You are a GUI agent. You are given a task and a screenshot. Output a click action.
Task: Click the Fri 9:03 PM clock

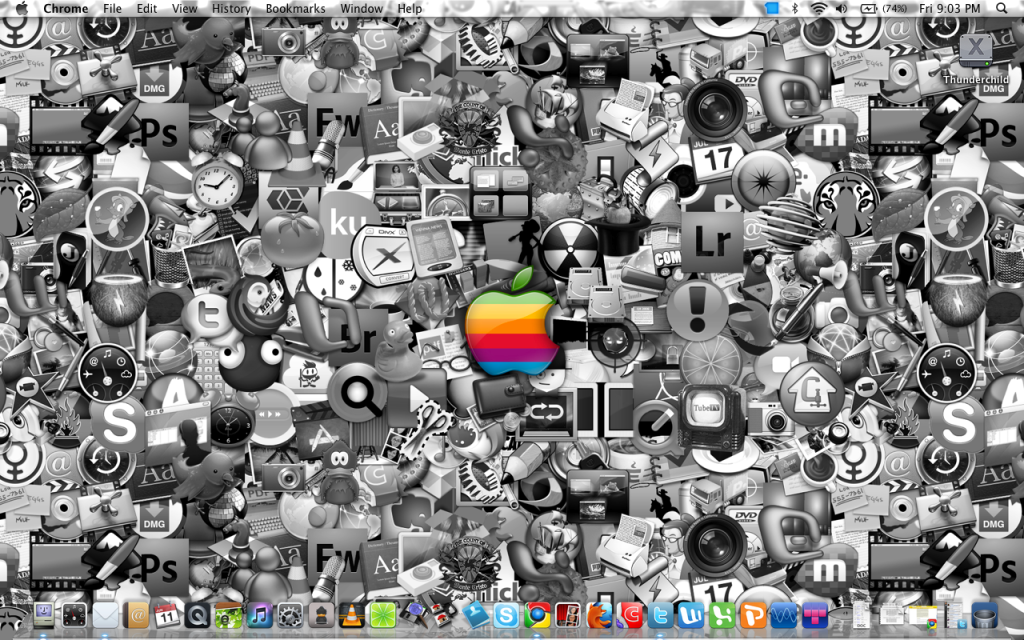click(x=950, y=8)
